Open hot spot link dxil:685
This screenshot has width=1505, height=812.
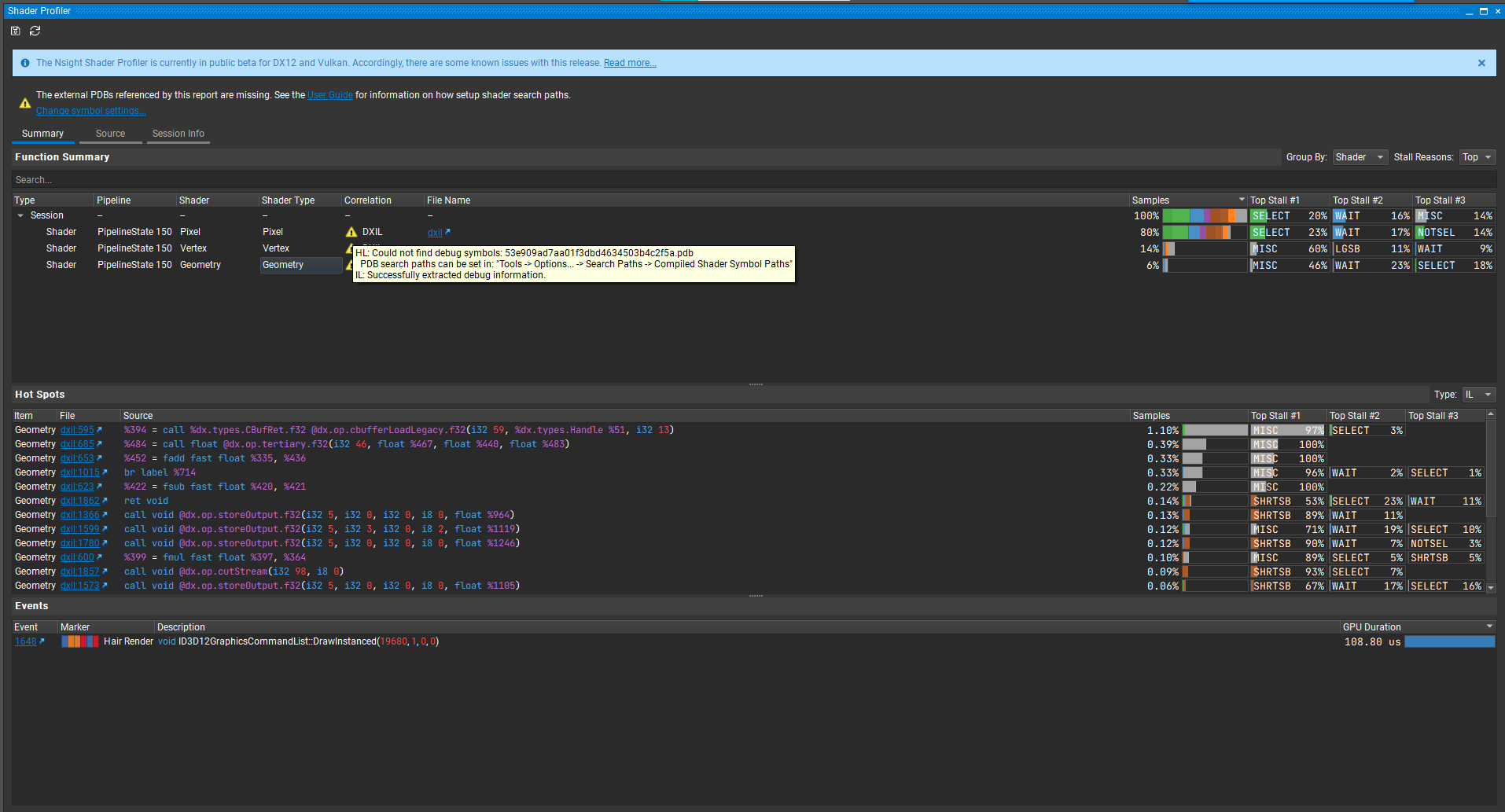77,444
